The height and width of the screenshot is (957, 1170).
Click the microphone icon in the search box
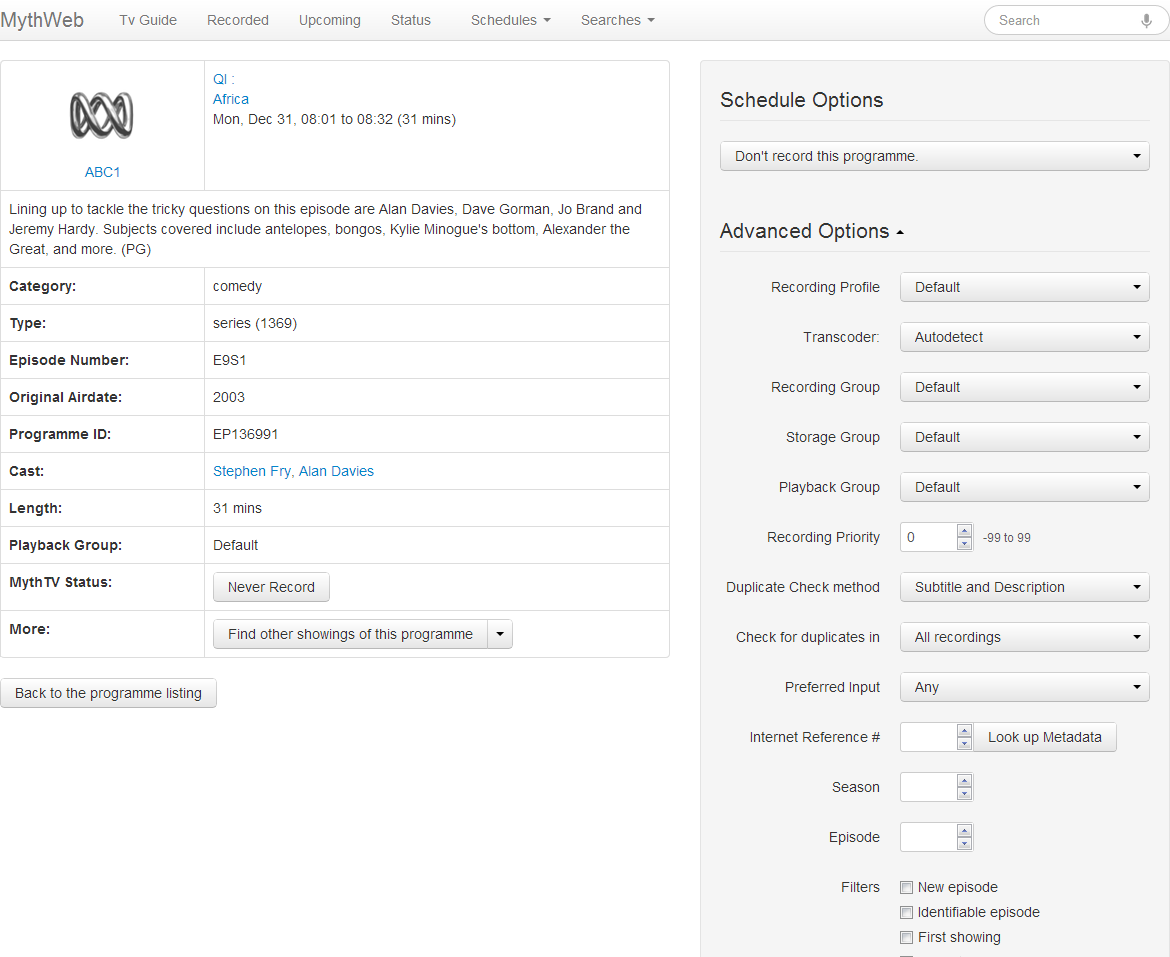point(1146,21)
